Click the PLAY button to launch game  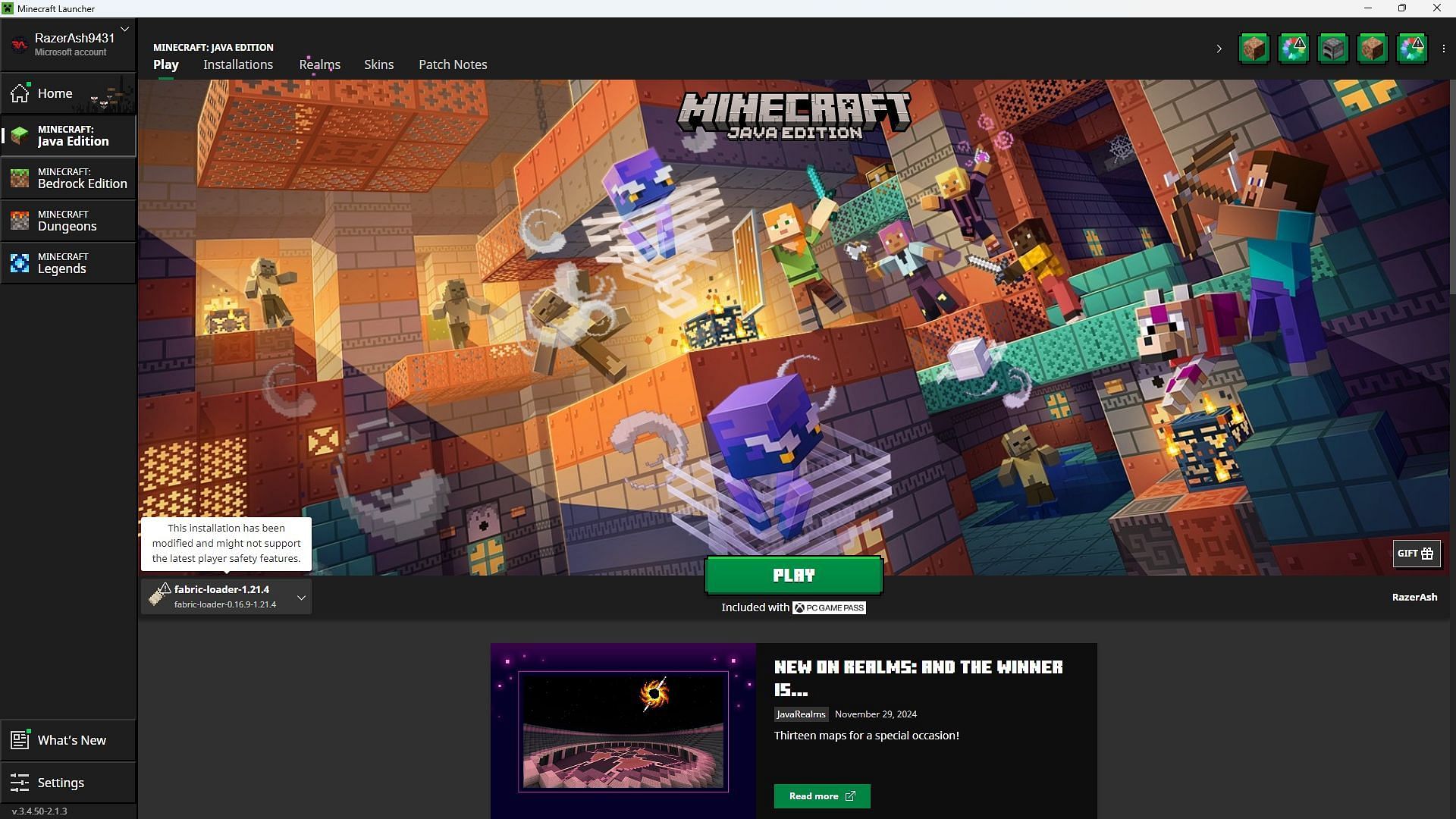coord(793,575)
